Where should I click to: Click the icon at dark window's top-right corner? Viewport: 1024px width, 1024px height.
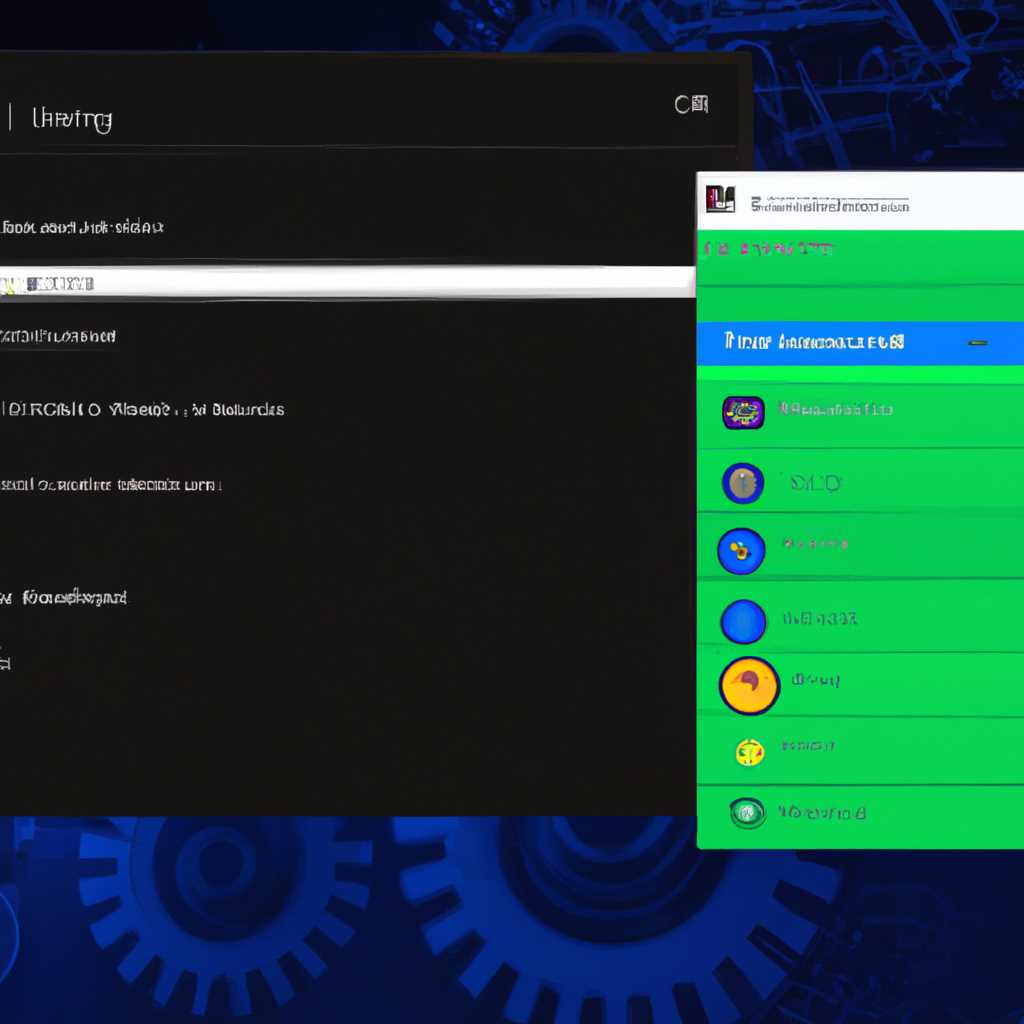coord(691,104)
